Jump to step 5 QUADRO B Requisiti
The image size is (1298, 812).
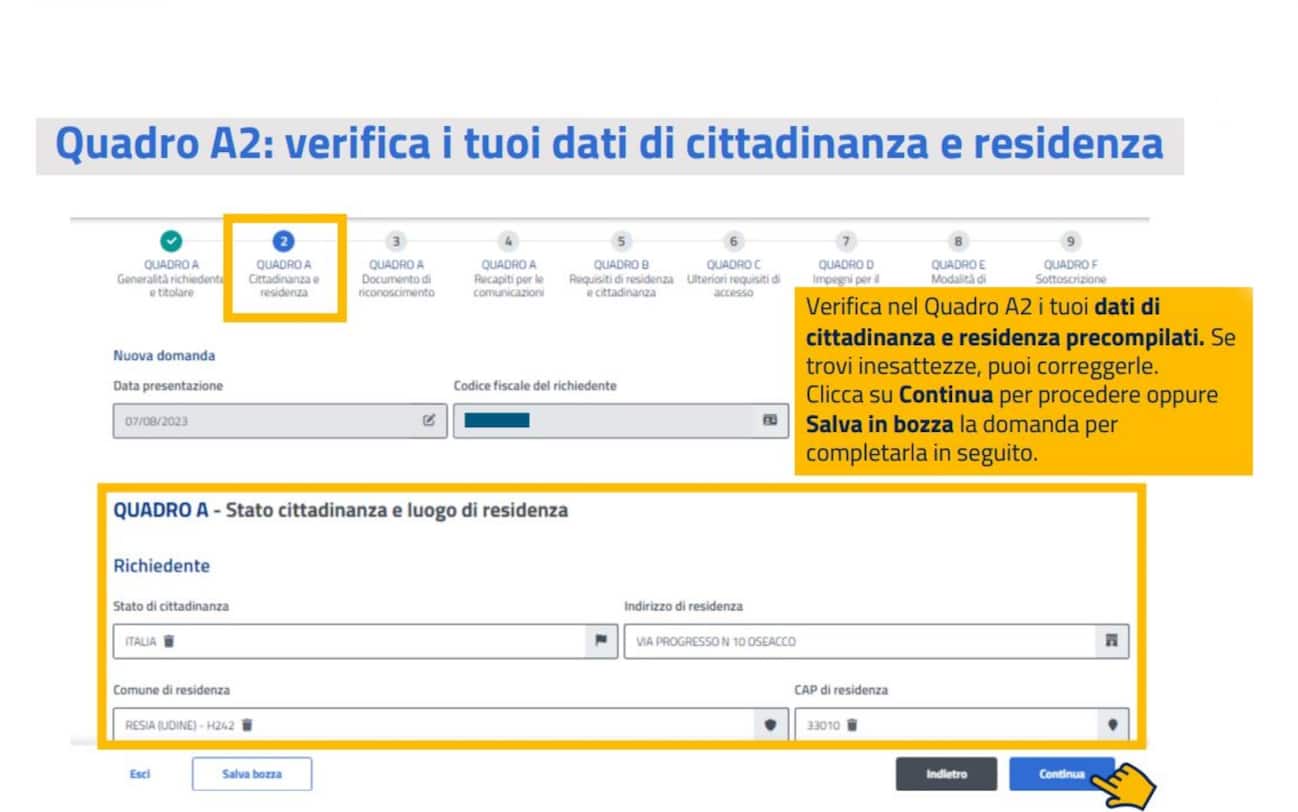tap(620, 241)
